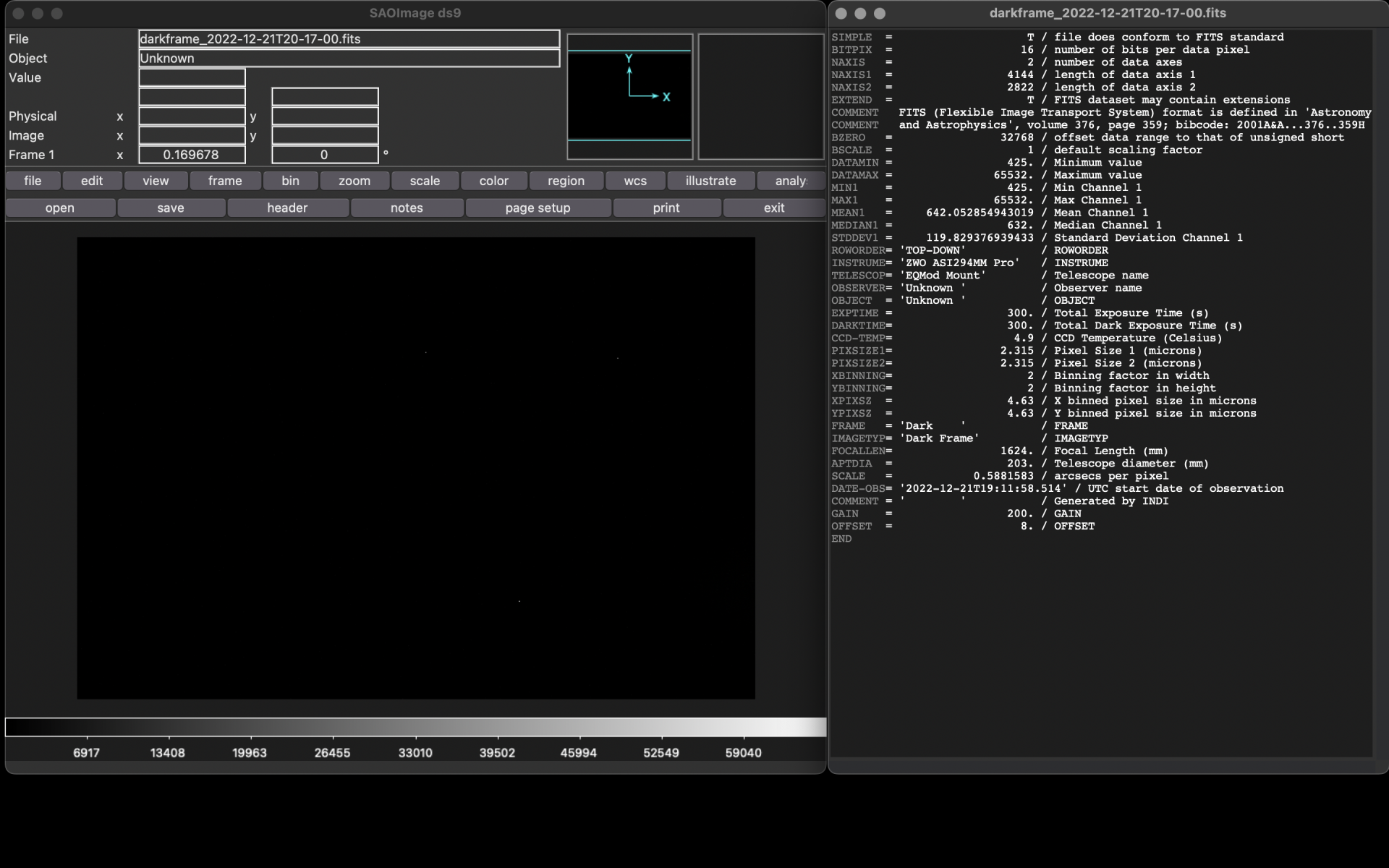Click colorbar tick label 6917

point(86,753)
